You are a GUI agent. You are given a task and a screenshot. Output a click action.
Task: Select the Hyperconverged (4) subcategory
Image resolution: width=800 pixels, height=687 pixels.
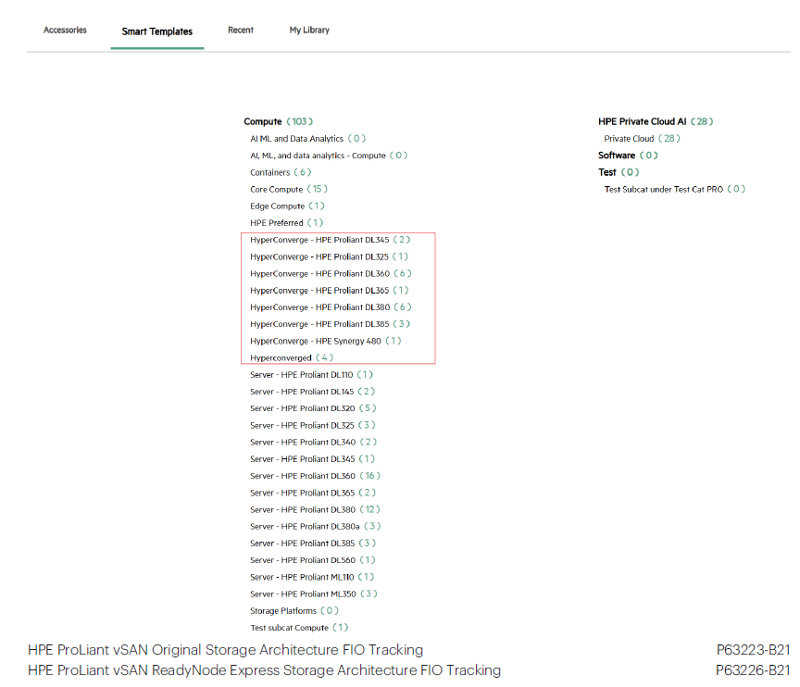[291, 357]
